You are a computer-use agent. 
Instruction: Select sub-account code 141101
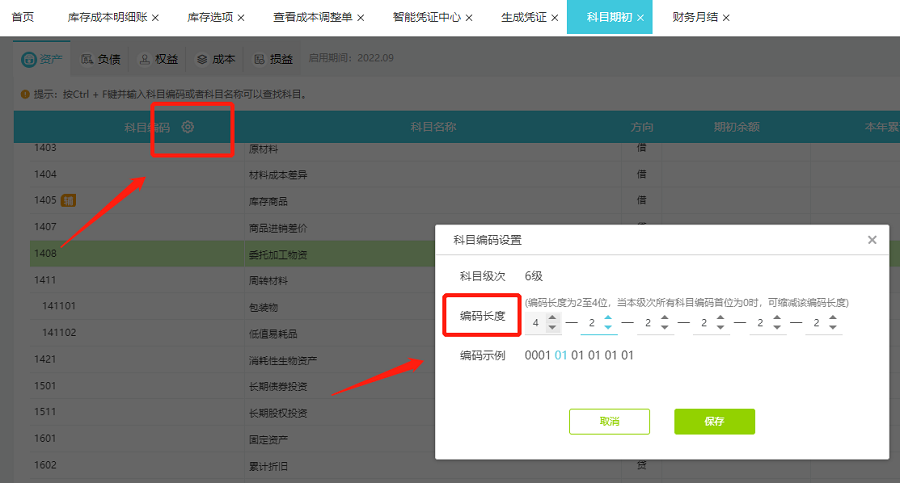59,306
